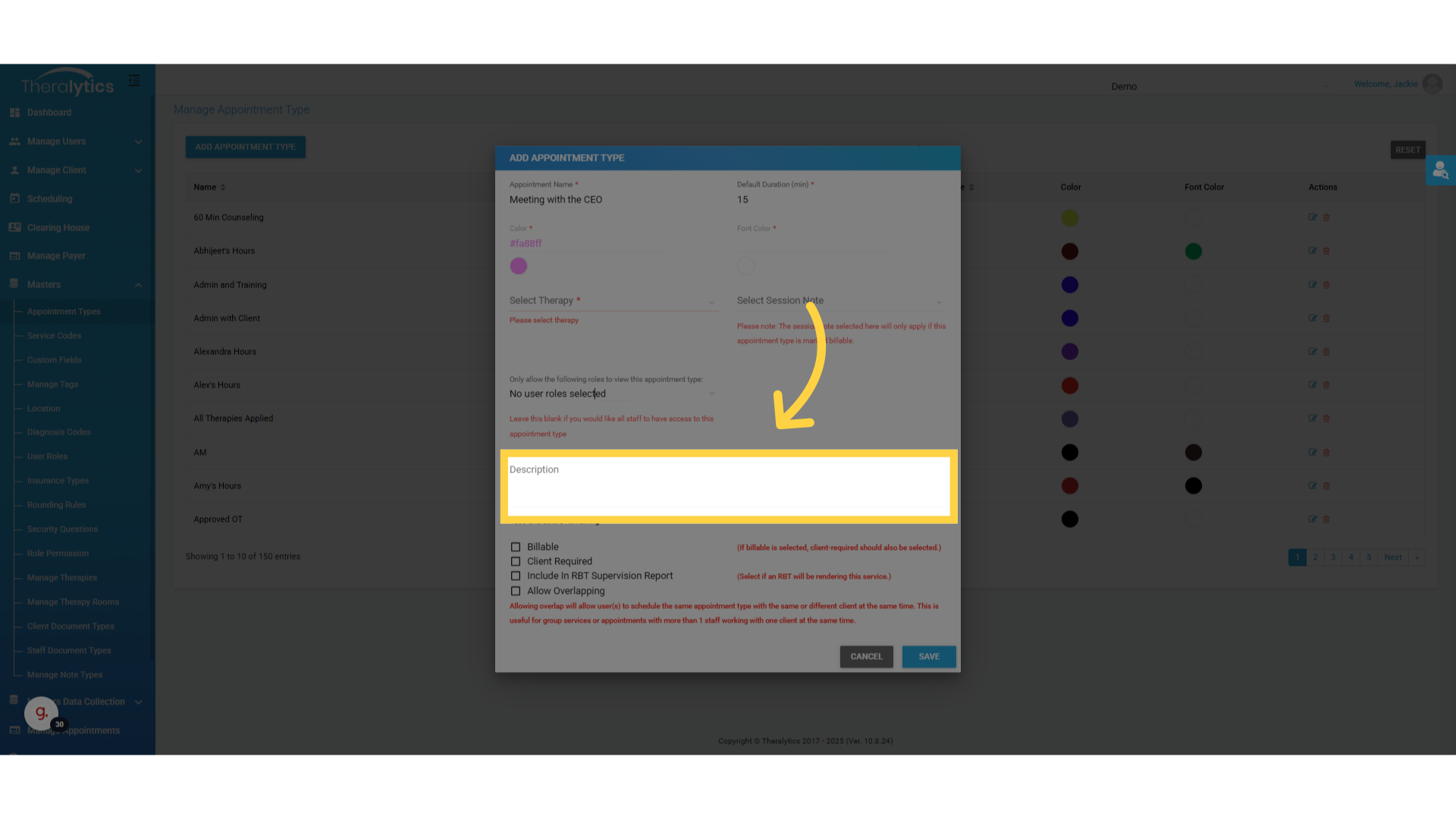
Task: Click the user search icon at right edge
Action: 1440,171
